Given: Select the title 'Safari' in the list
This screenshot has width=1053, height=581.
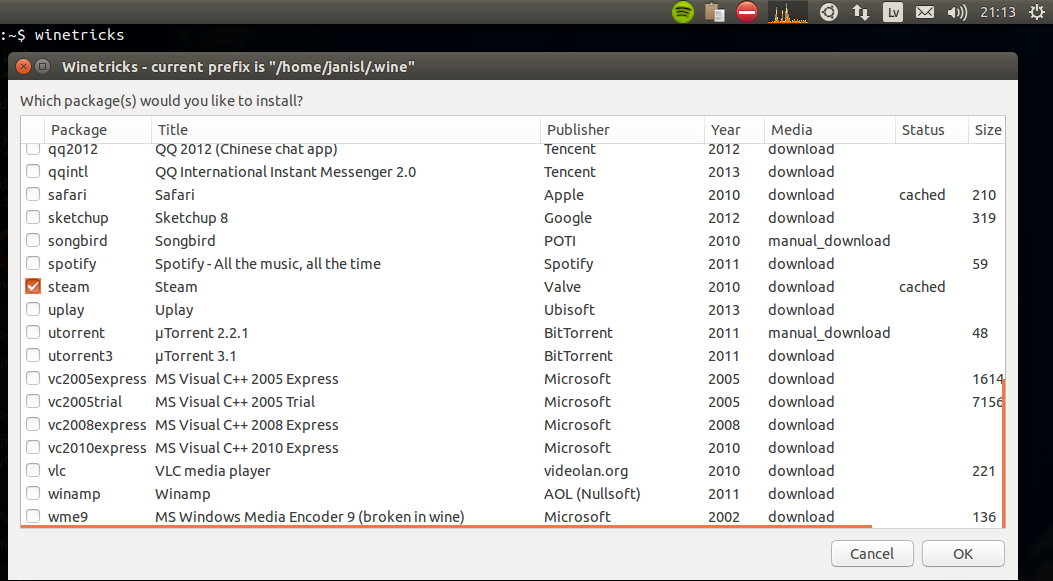Looking at the screenshot, I should click(x=175, y=195).
